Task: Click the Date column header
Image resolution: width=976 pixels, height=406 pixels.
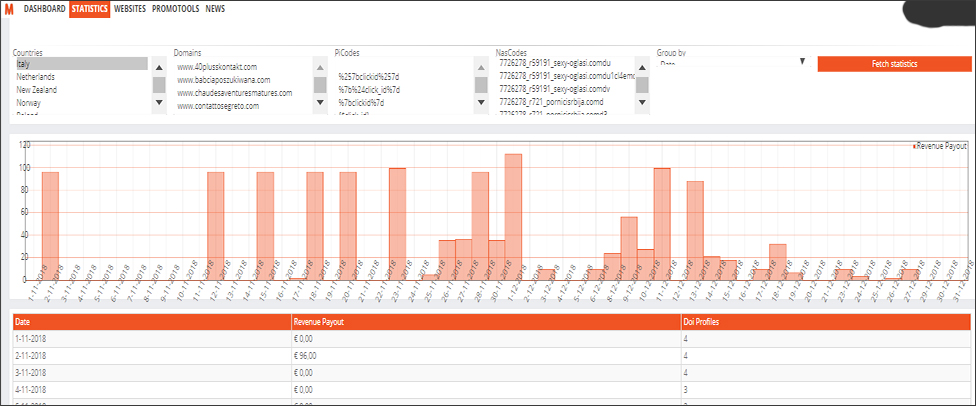Action: (x=152, y=322)
